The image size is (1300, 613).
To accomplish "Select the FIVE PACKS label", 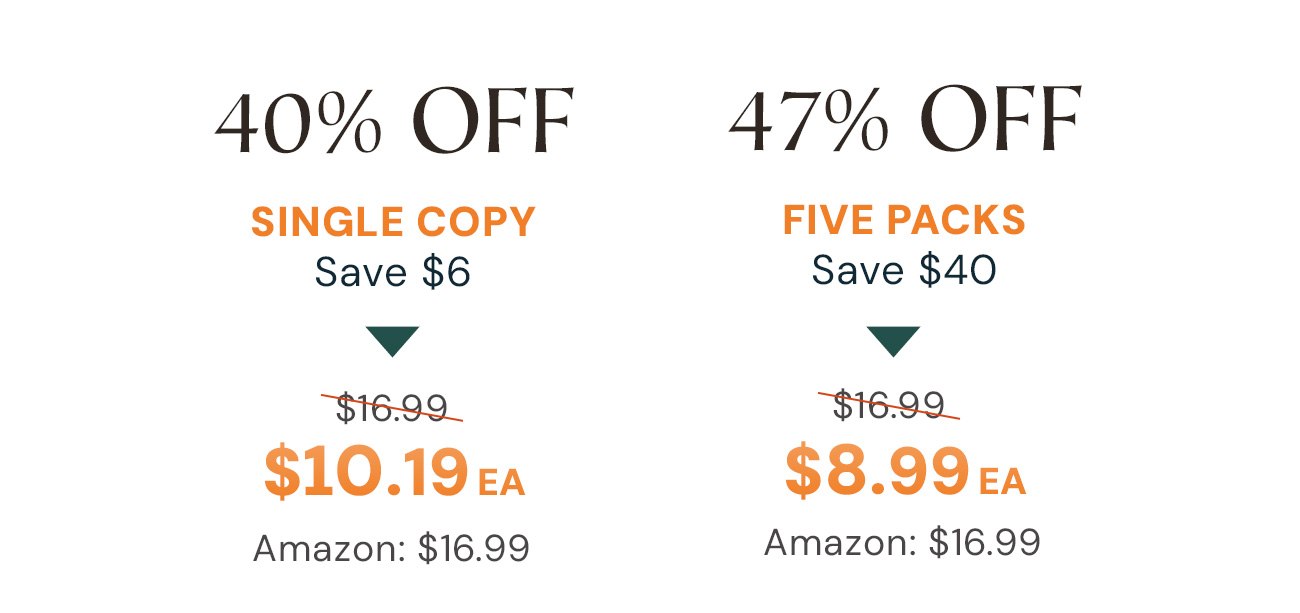I will [x=904, y=220].
